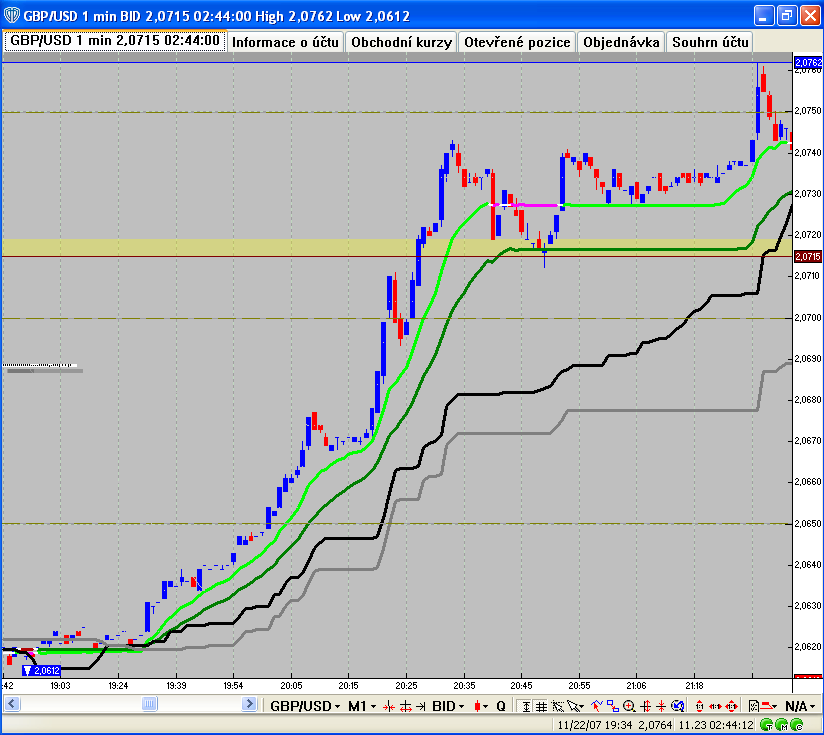Click the magnifier zoom-in icon
The image size is (824, 735).
coord(629,707)
